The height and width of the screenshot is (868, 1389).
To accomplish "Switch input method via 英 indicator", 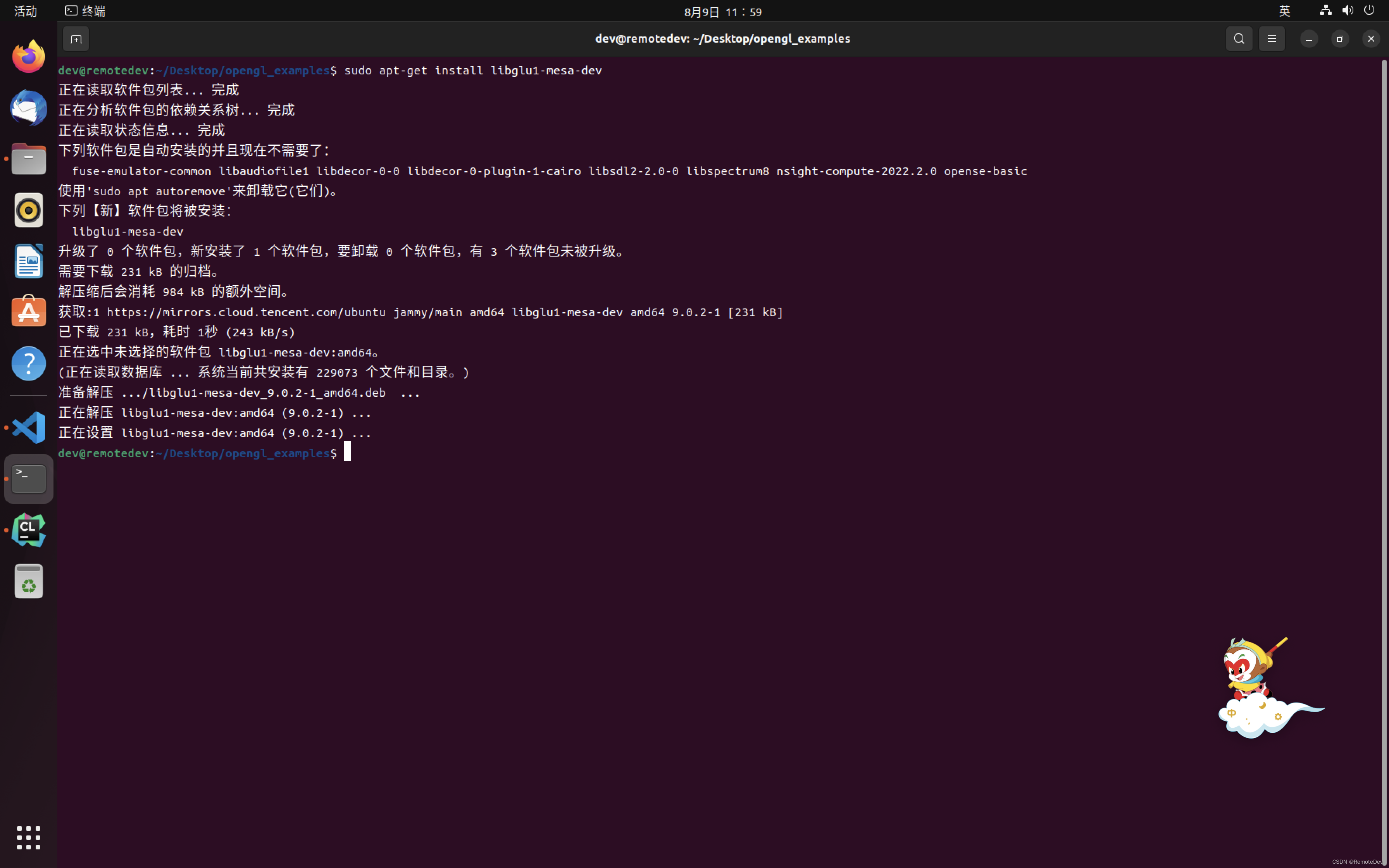I will [1284, 11].
